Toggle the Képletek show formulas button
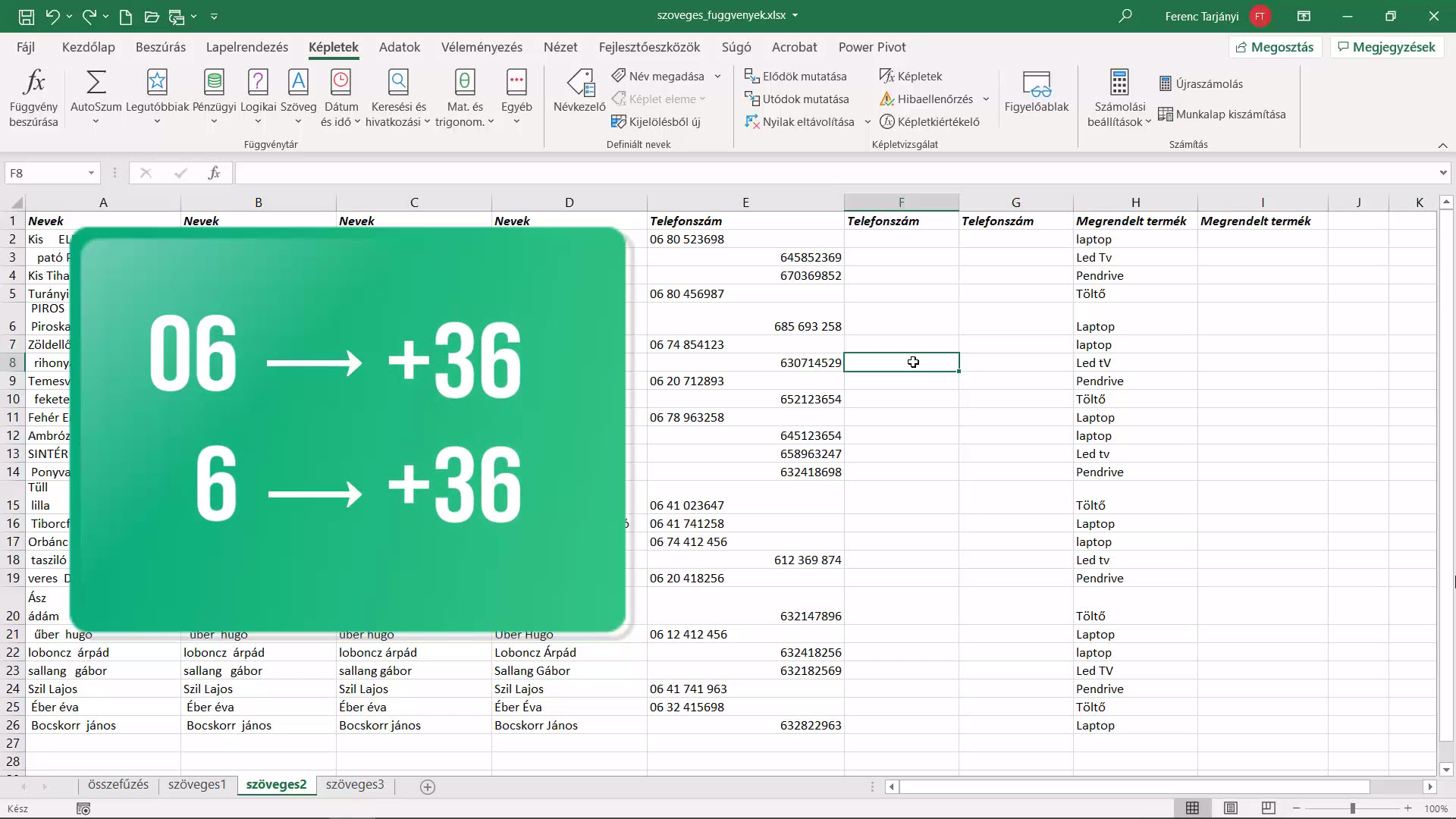The width and height of the screenshot is (1456, 819). click(911, 76)
